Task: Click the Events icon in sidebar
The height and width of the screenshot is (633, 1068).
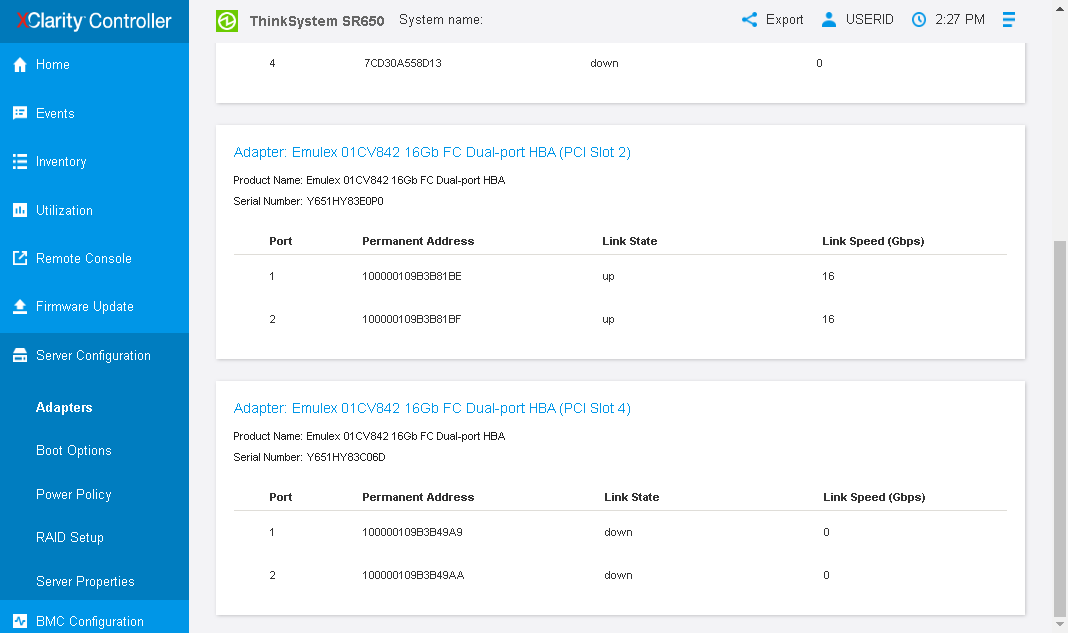Action: pyautogui.click(x=19, y=113)
